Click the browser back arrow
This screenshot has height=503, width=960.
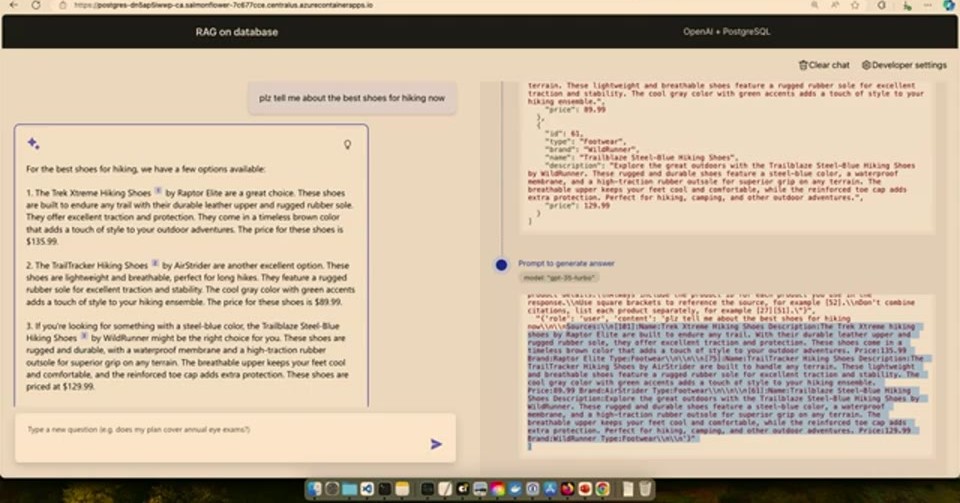[13, 5]
